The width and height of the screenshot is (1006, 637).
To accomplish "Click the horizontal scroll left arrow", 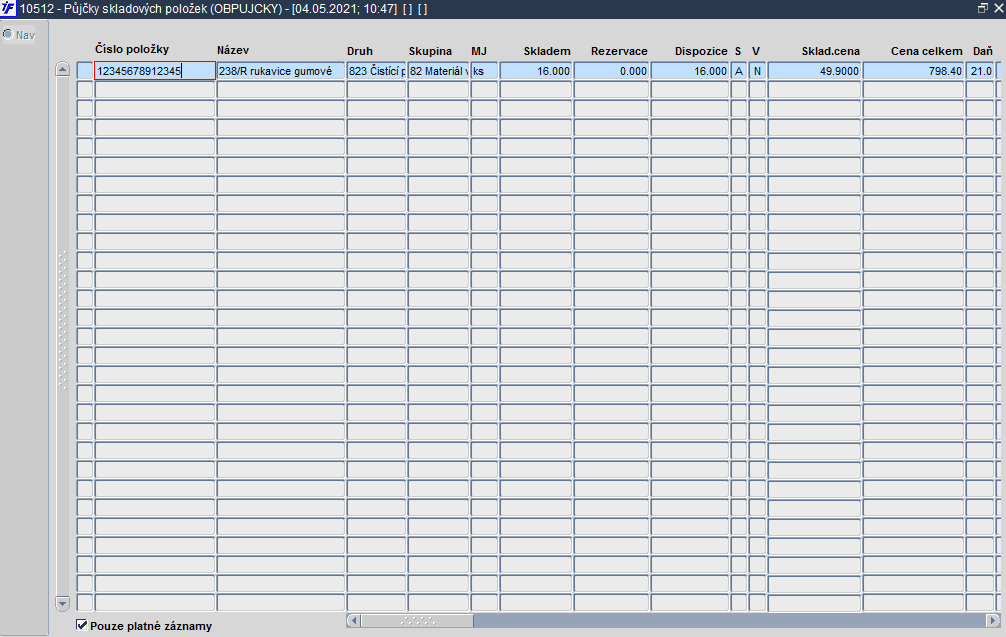I will pyautogui.click(x=353, y=620).
